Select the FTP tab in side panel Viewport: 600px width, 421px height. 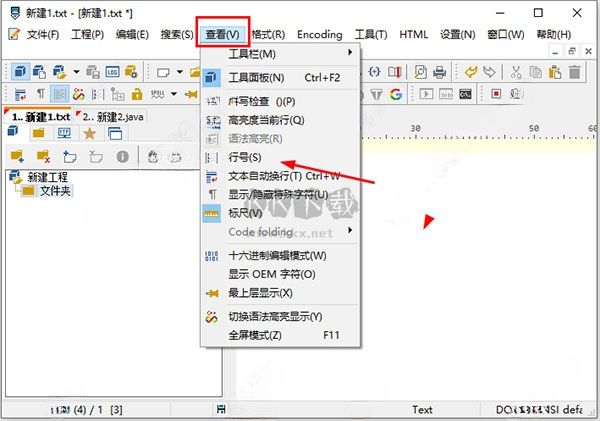tap(64, 133)
